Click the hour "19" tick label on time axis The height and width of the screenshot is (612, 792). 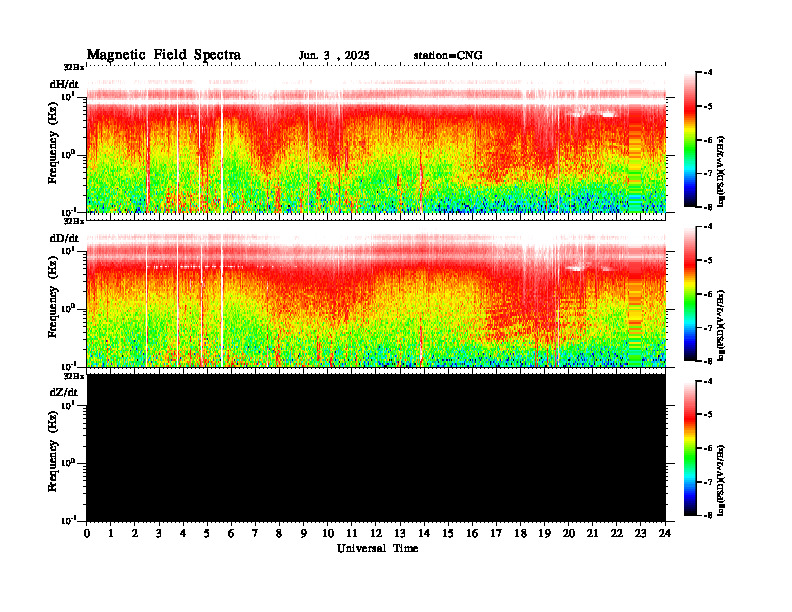[544, 533]
